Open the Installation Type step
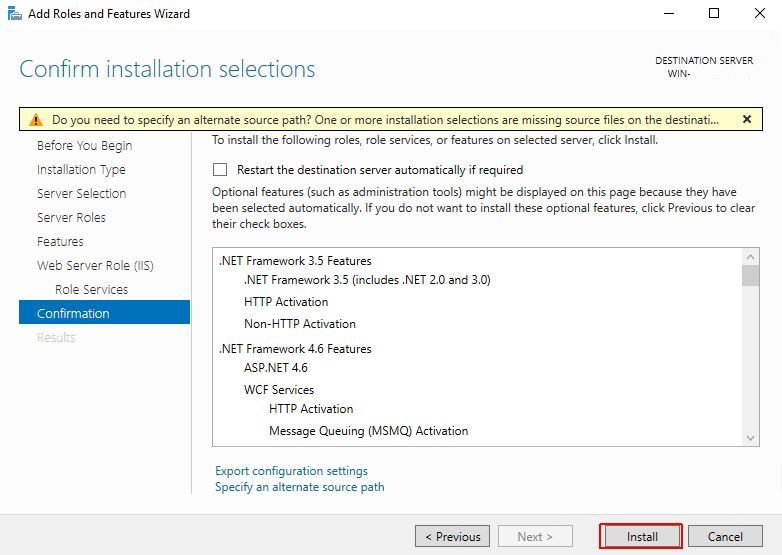The height and width of the screenshot is (555, 782). pos(81,169)
